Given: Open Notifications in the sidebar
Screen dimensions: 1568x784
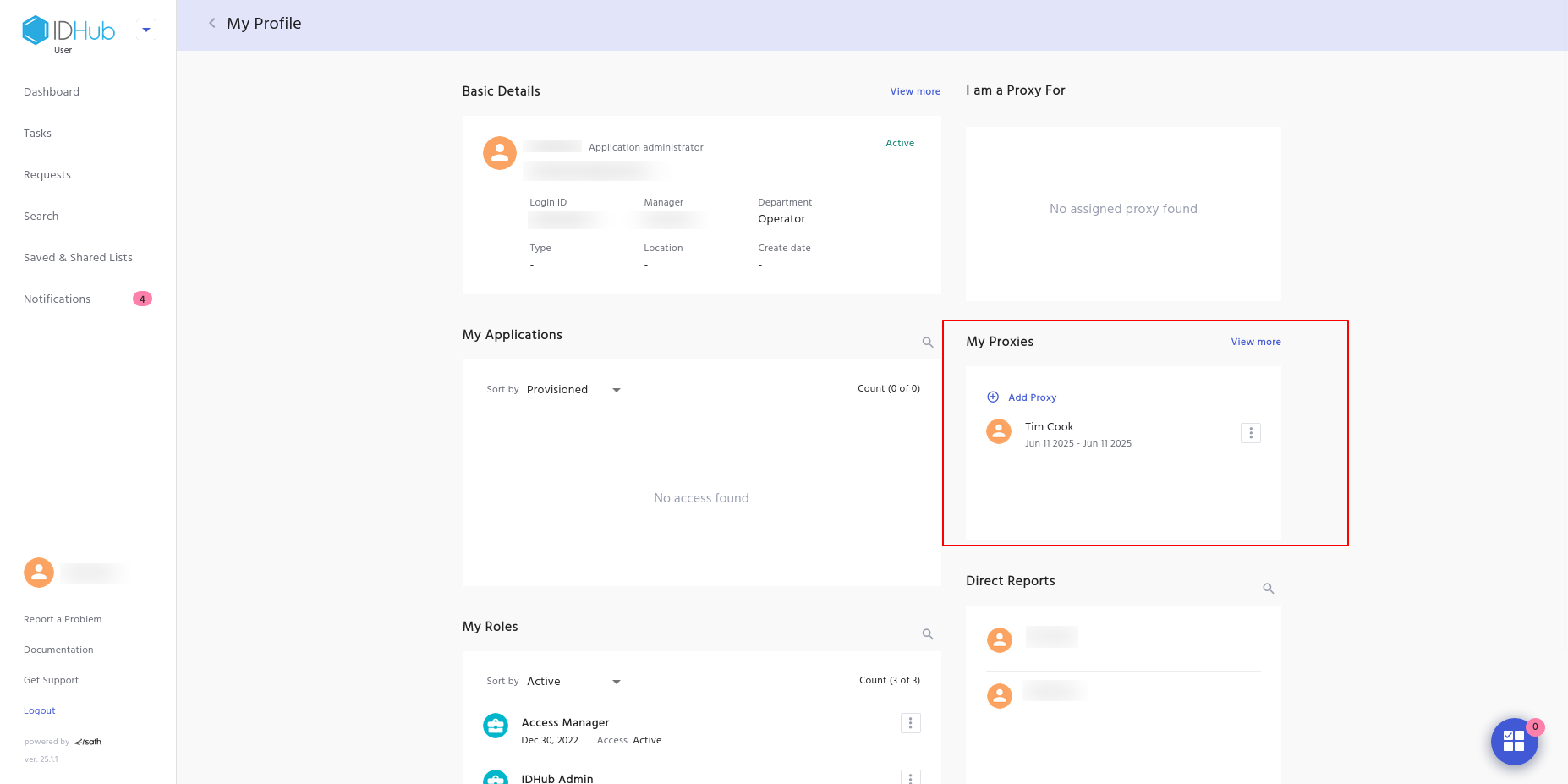Looking at the screenshot, I should (58, 299).
